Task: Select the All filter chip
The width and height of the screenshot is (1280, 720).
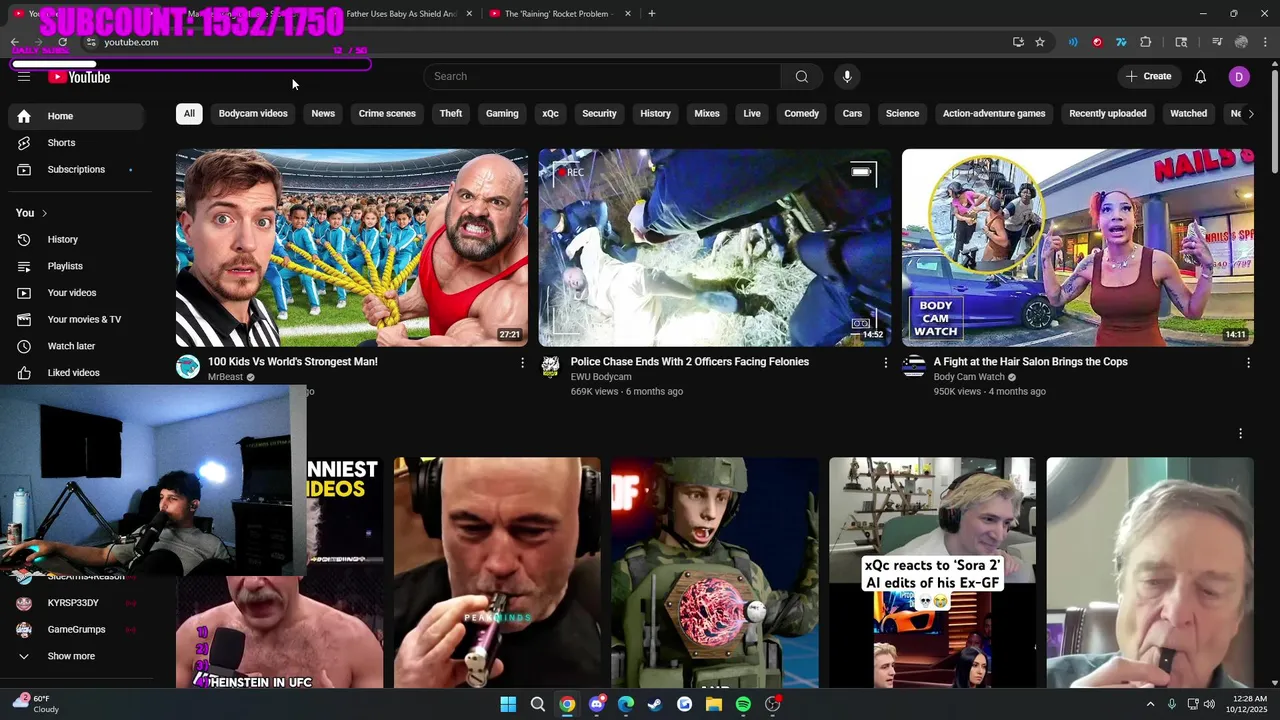Action: [x=189, y=114]
